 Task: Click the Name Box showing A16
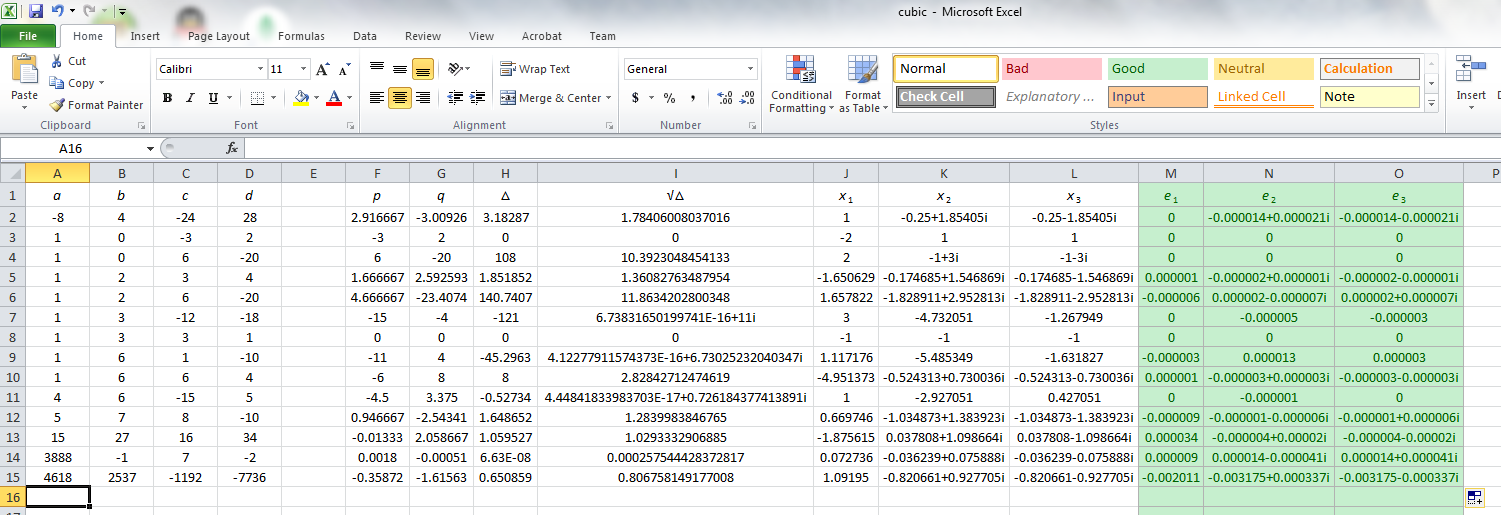72,148
